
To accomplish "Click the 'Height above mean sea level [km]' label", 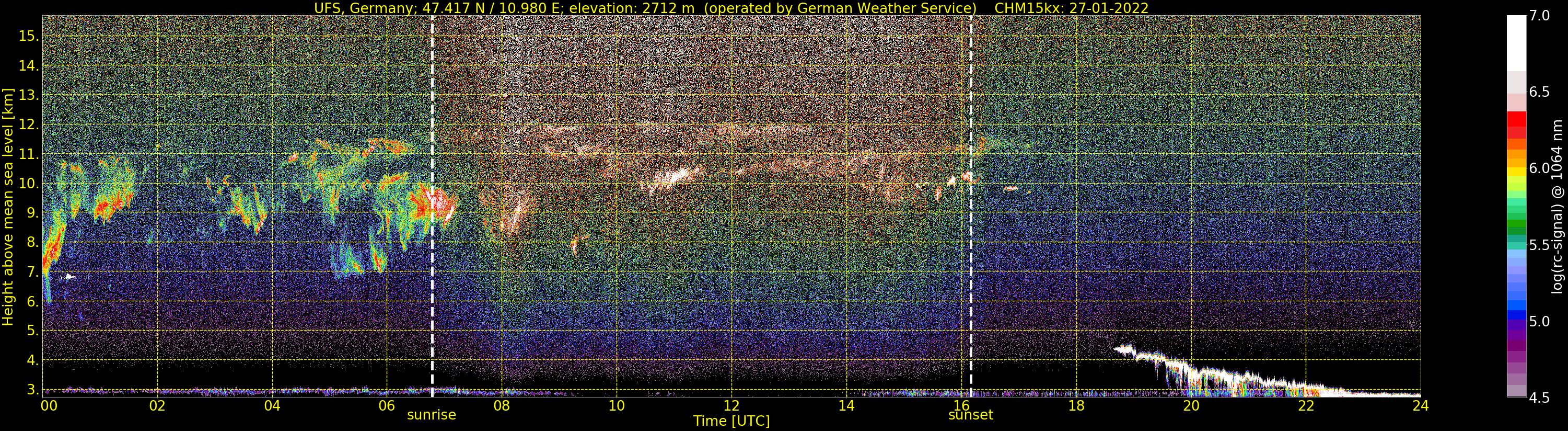I will [8, 207].
